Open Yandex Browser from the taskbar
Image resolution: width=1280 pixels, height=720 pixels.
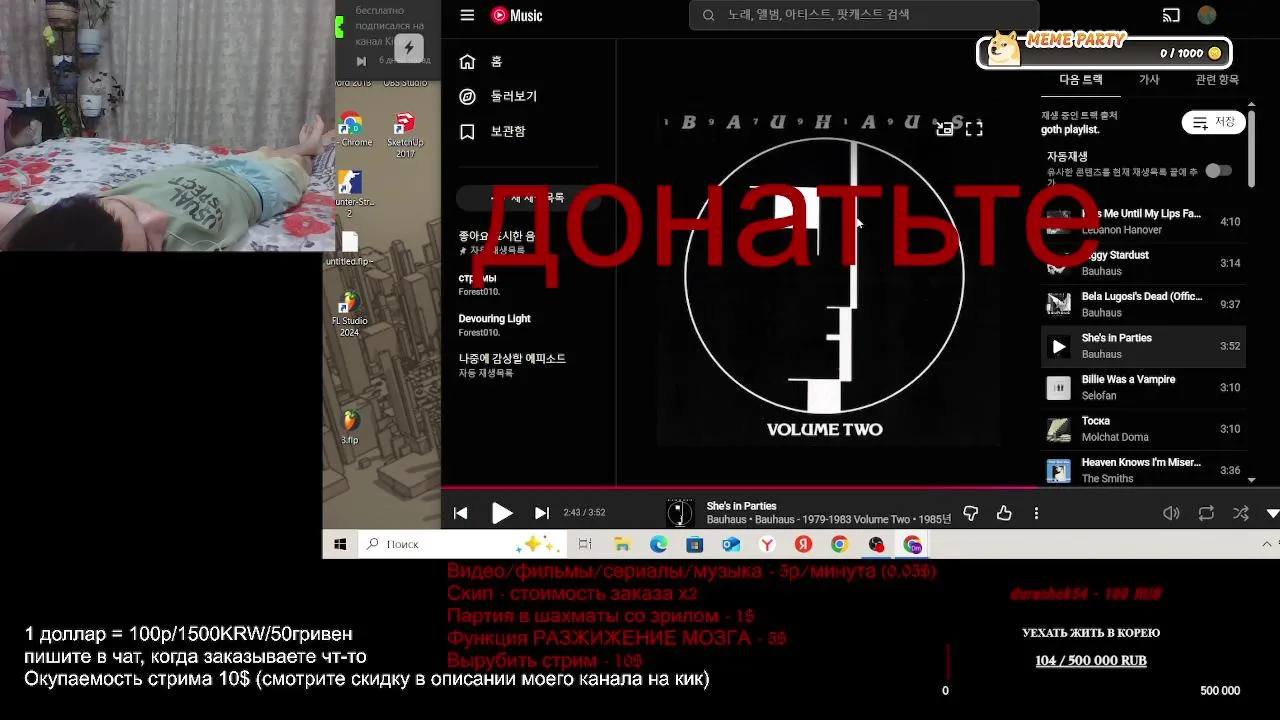point(767,544)
